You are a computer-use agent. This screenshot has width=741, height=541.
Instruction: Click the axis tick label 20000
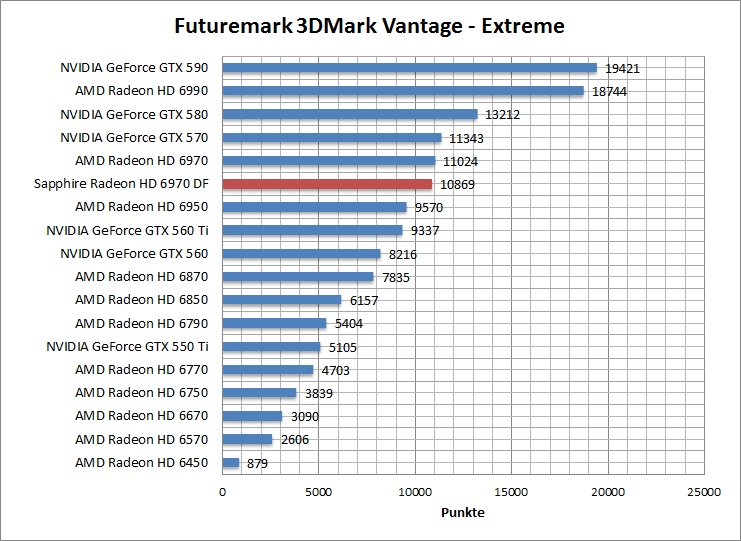pyautogui.click(x=608, y=492)
